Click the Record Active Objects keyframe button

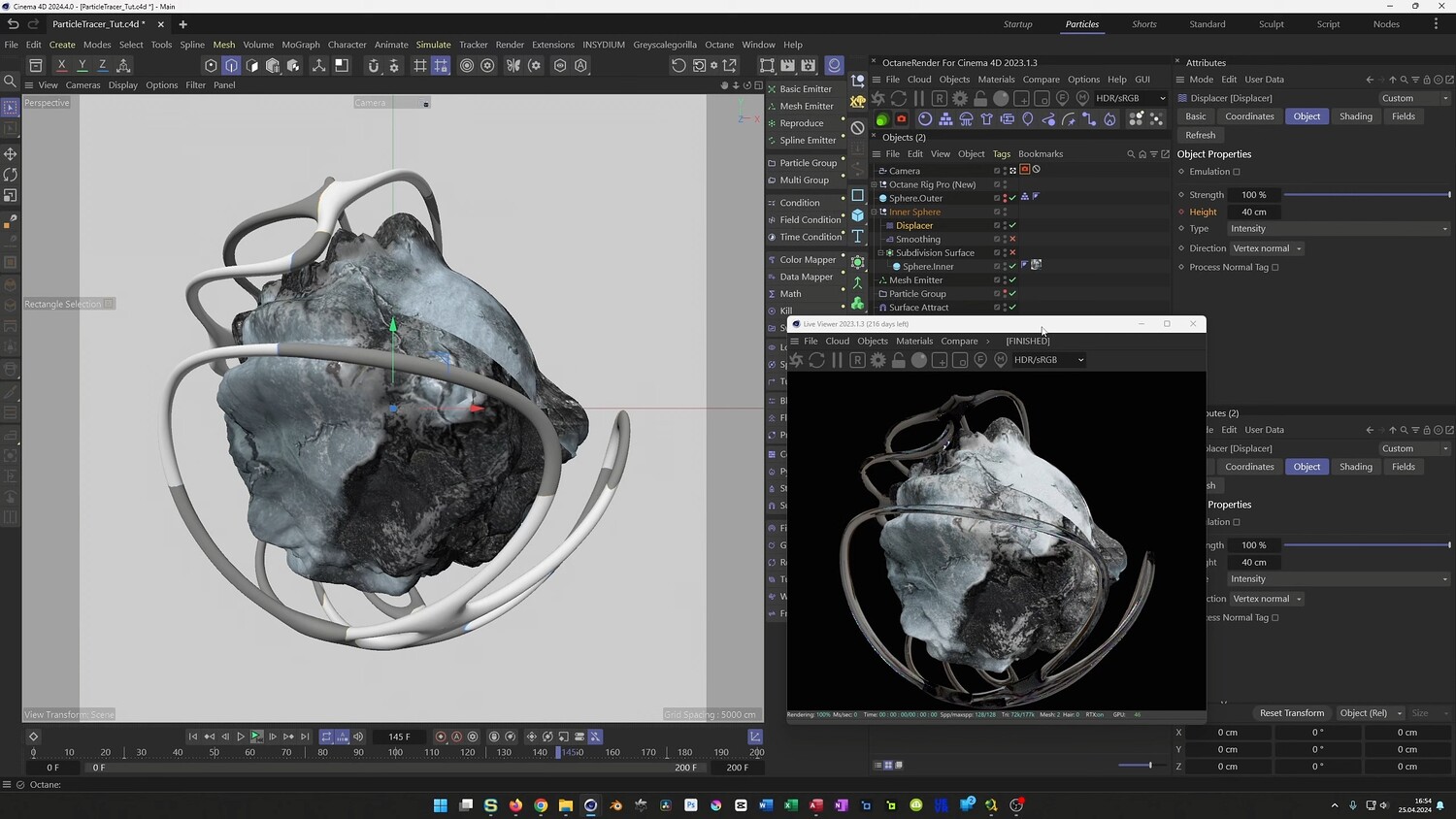pyautogui.click(x=441, y=737)
